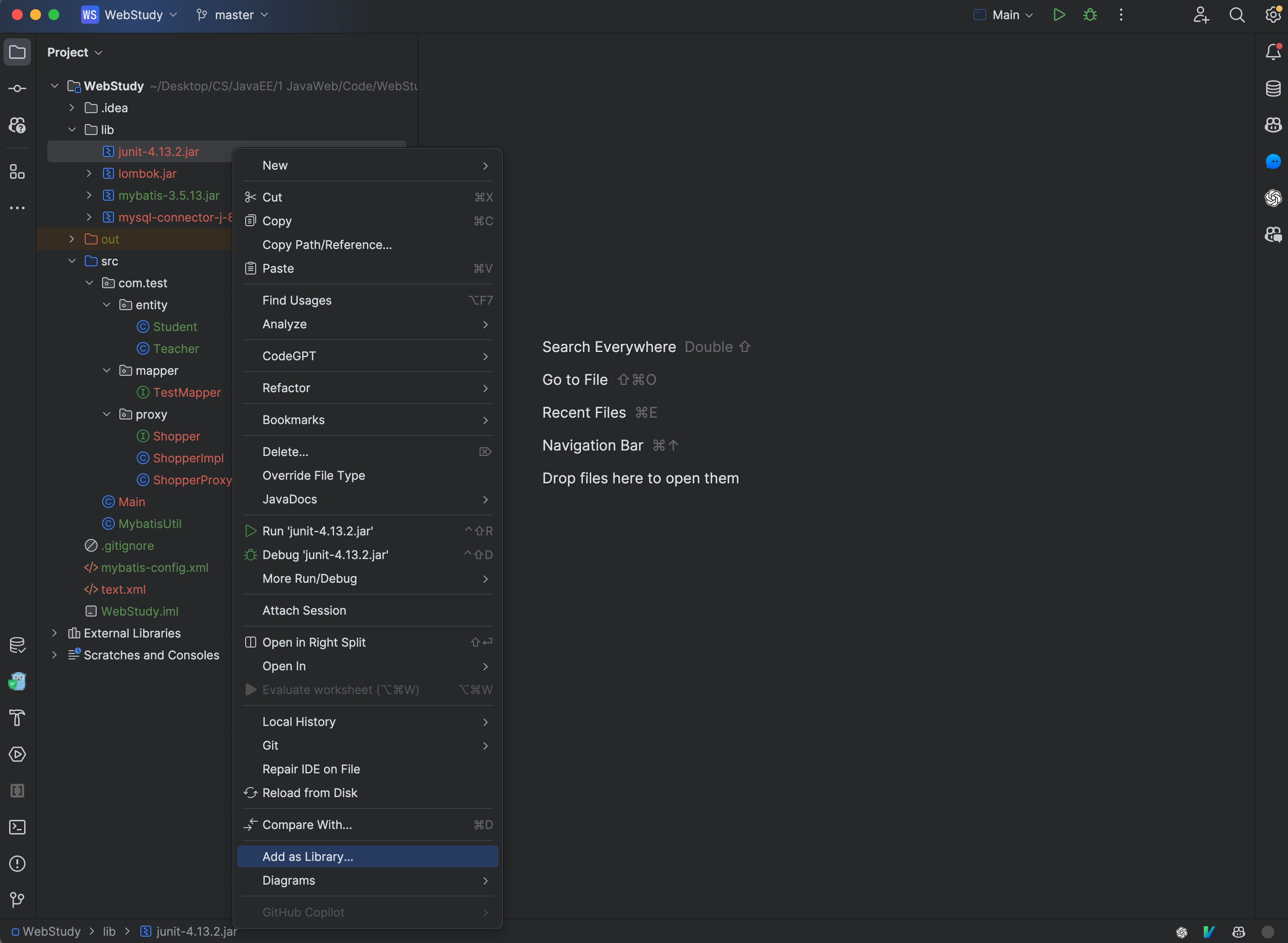Click the Run button in toolbar
This screenshot has width=1288, height=943.
[x=1059, y=15]
